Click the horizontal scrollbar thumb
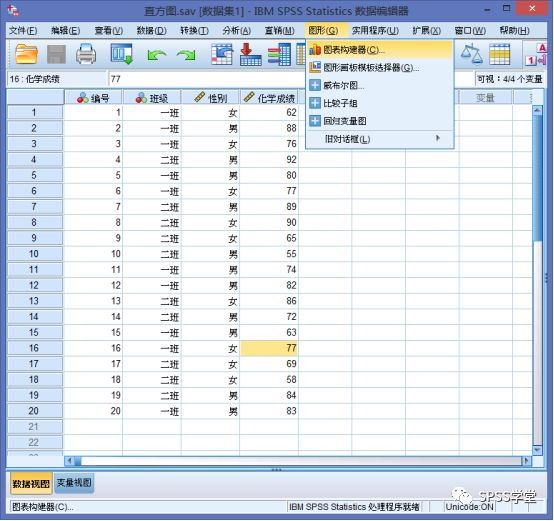The width and height of the screenshot is (554, 521). tap(77, 461)
